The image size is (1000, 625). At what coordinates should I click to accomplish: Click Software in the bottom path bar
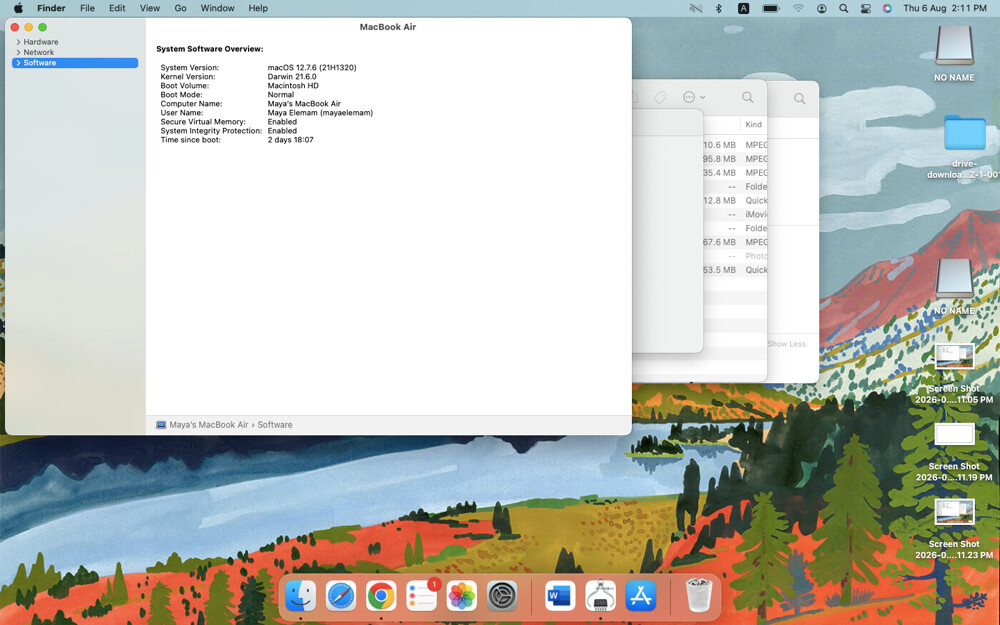point(275,425)
